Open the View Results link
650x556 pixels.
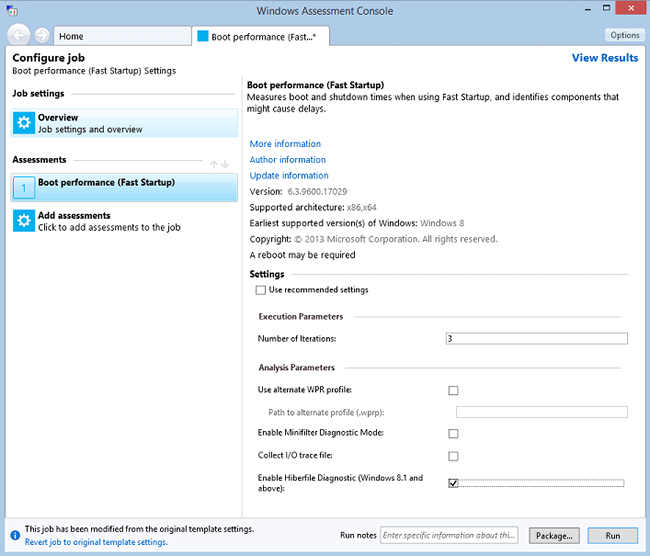604,58
